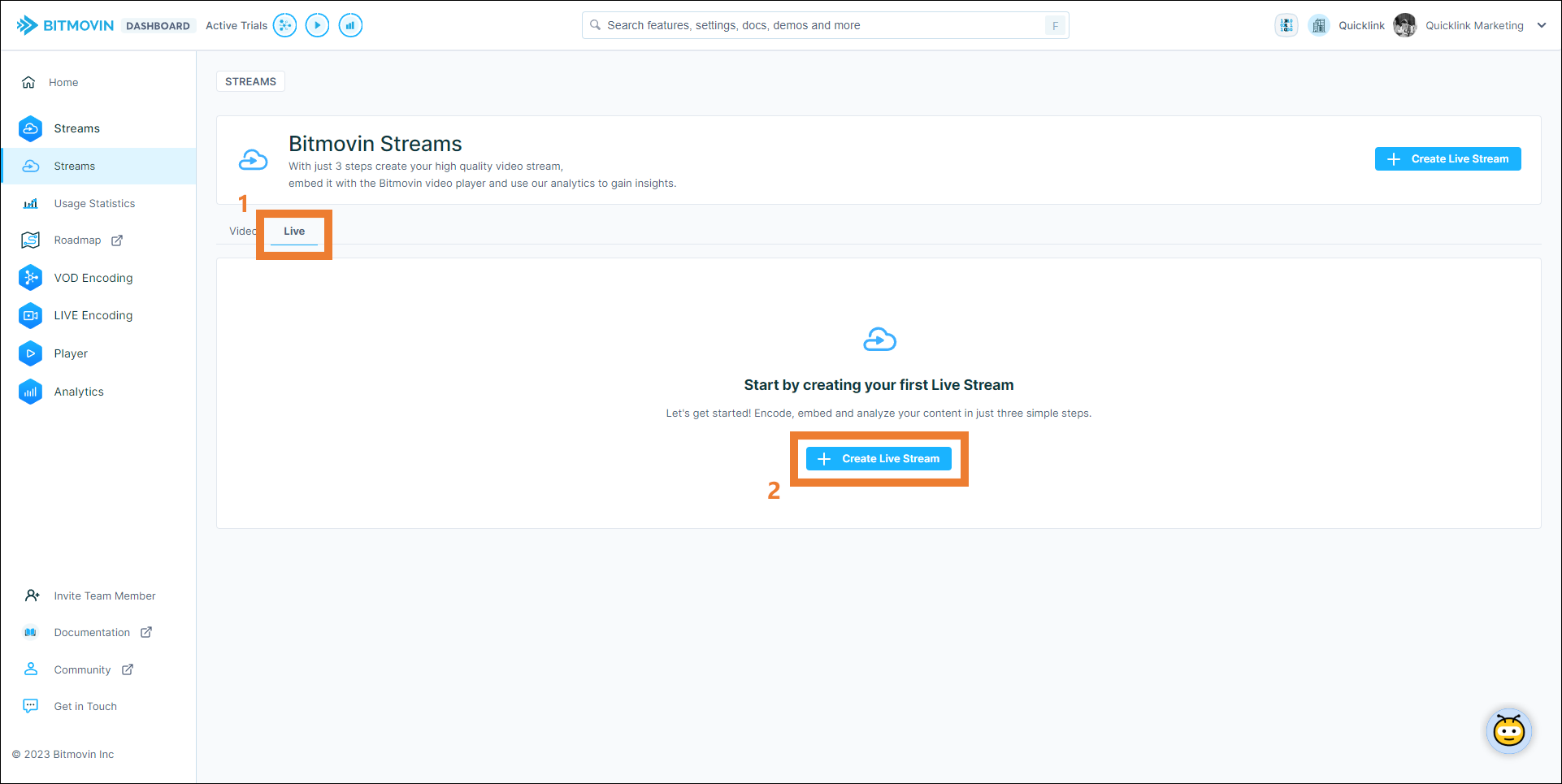Click the Bitmovin logo
This screenshot has height=784, width=1562.
[65, 25]
